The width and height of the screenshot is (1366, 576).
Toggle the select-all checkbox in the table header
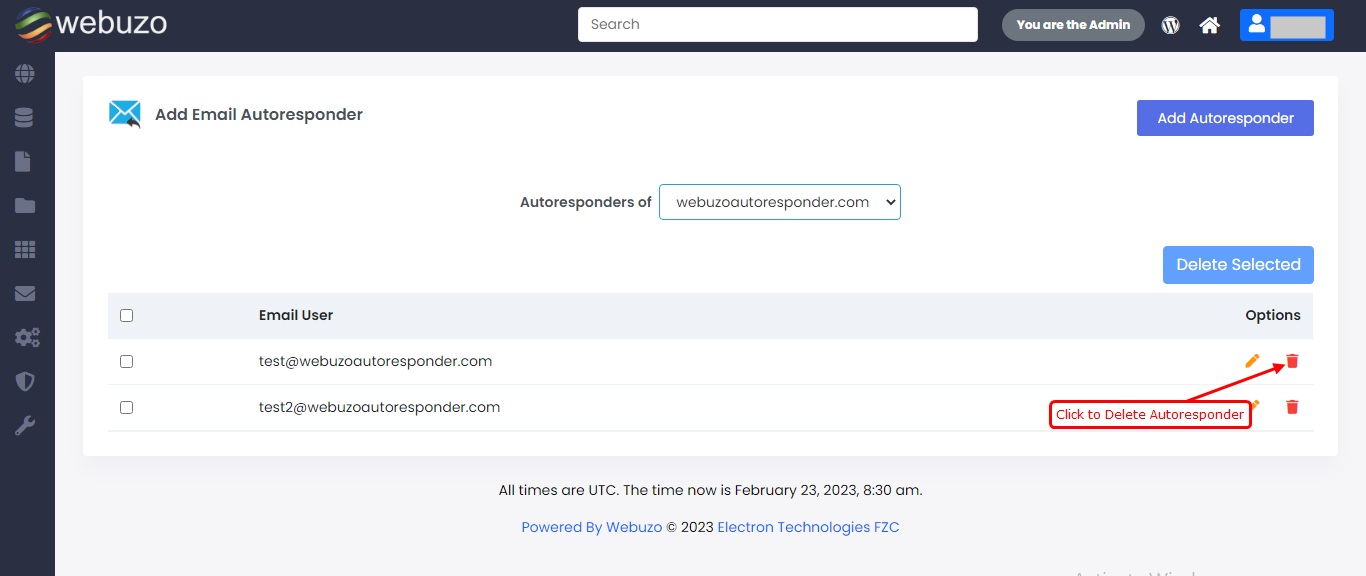click(x=126, y=316)
